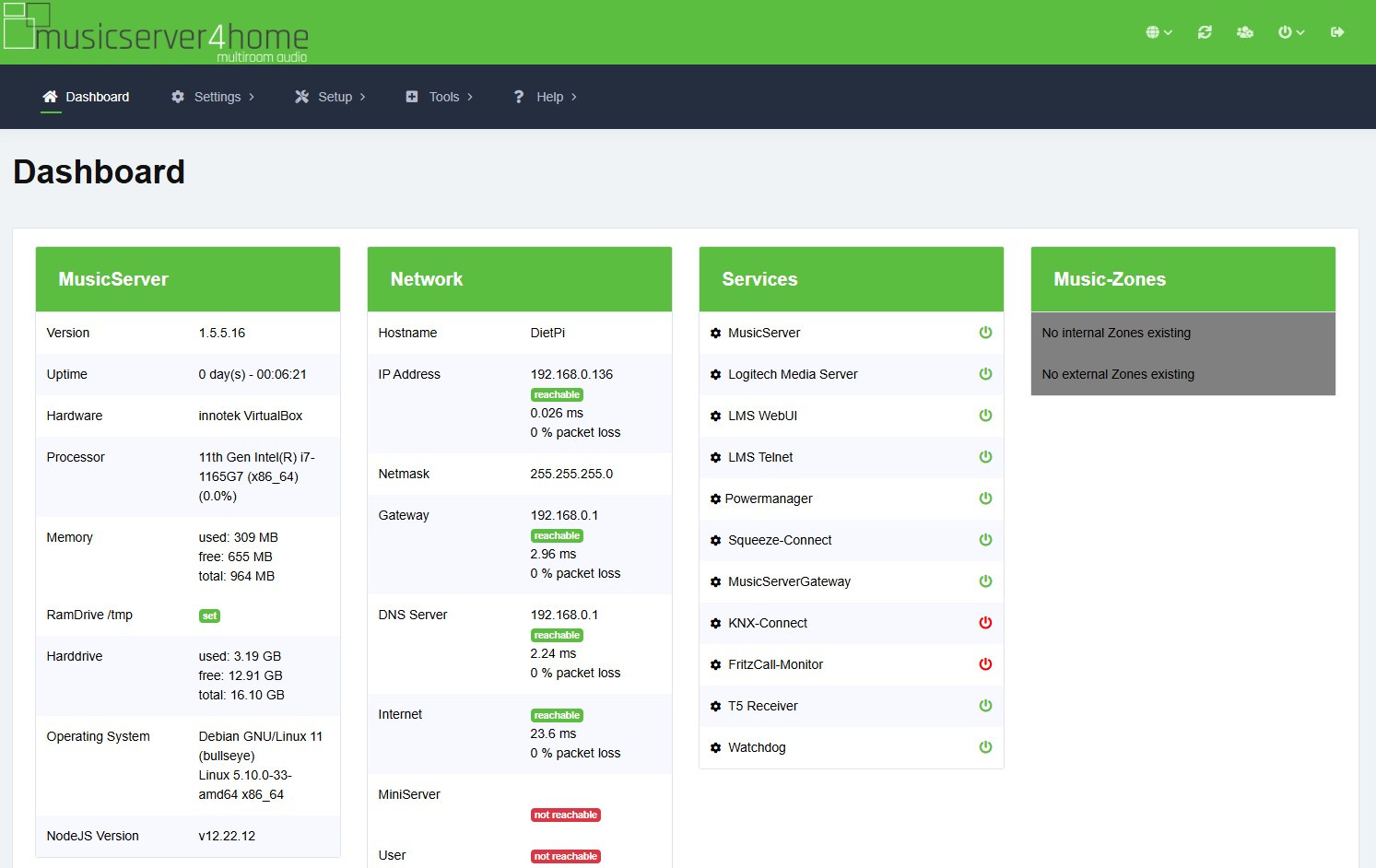Open the Help menu
1376x868 pixels.
tap(546, 97)
